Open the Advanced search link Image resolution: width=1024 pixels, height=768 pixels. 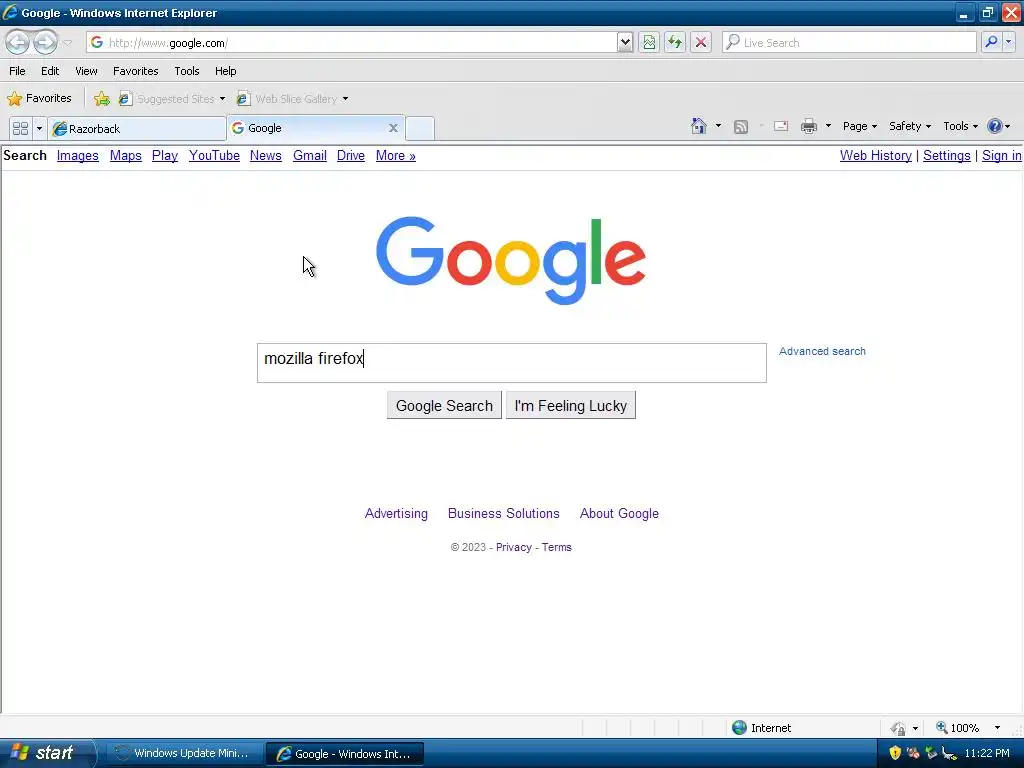[x=822, y=351]
